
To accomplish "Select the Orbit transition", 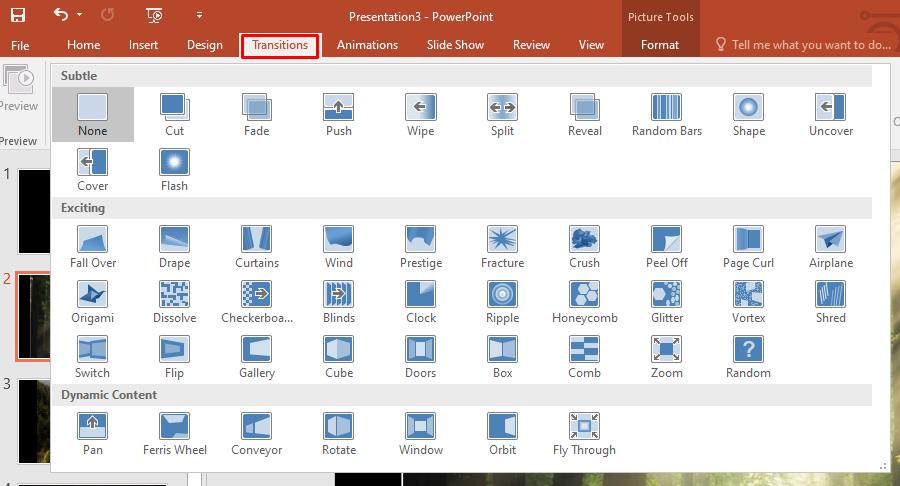I will point(502,434).
